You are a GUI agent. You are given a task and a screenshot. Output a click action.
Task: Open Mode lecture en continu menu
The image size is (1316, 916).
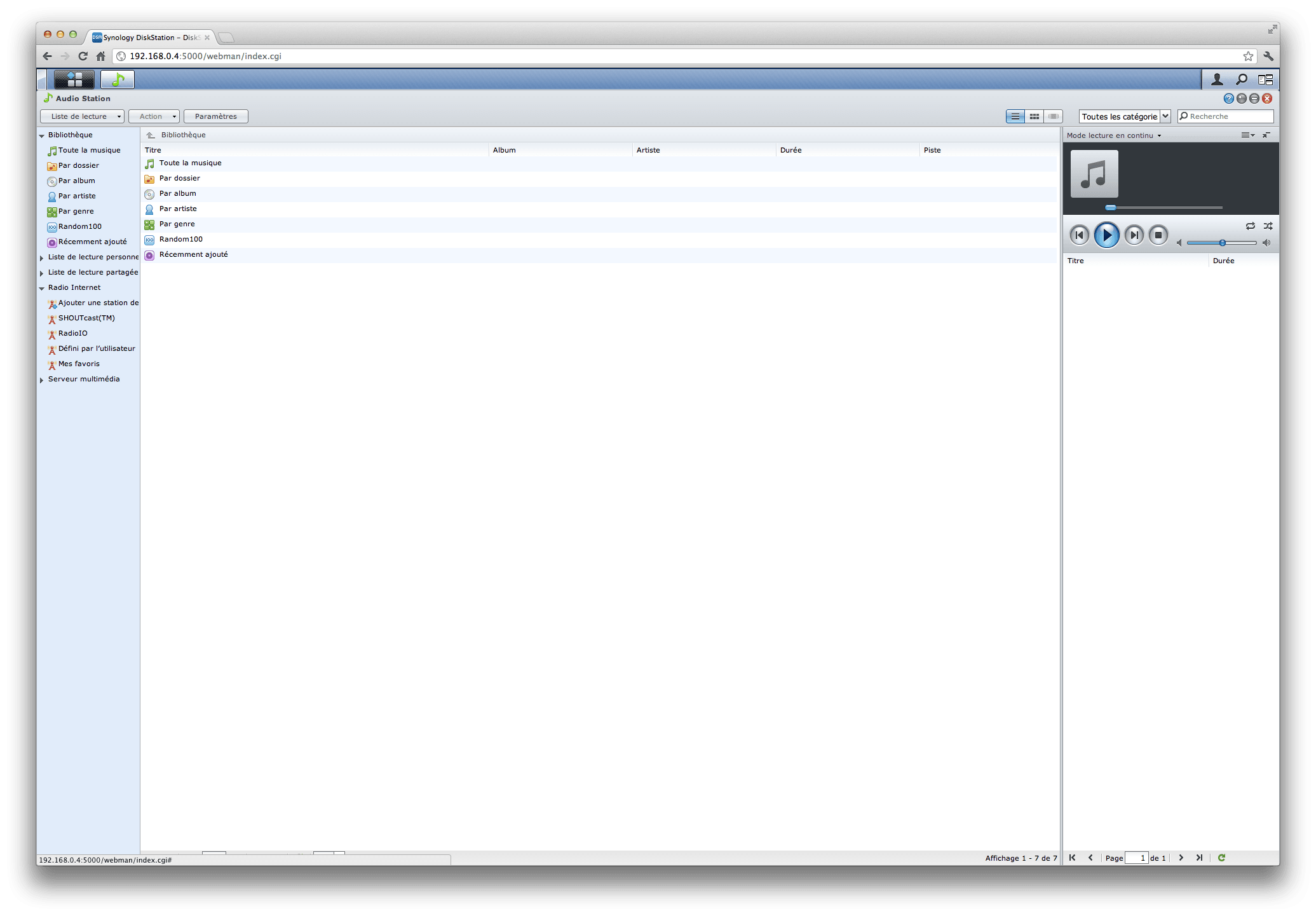pyautogui.click(x=1113, y=135)
